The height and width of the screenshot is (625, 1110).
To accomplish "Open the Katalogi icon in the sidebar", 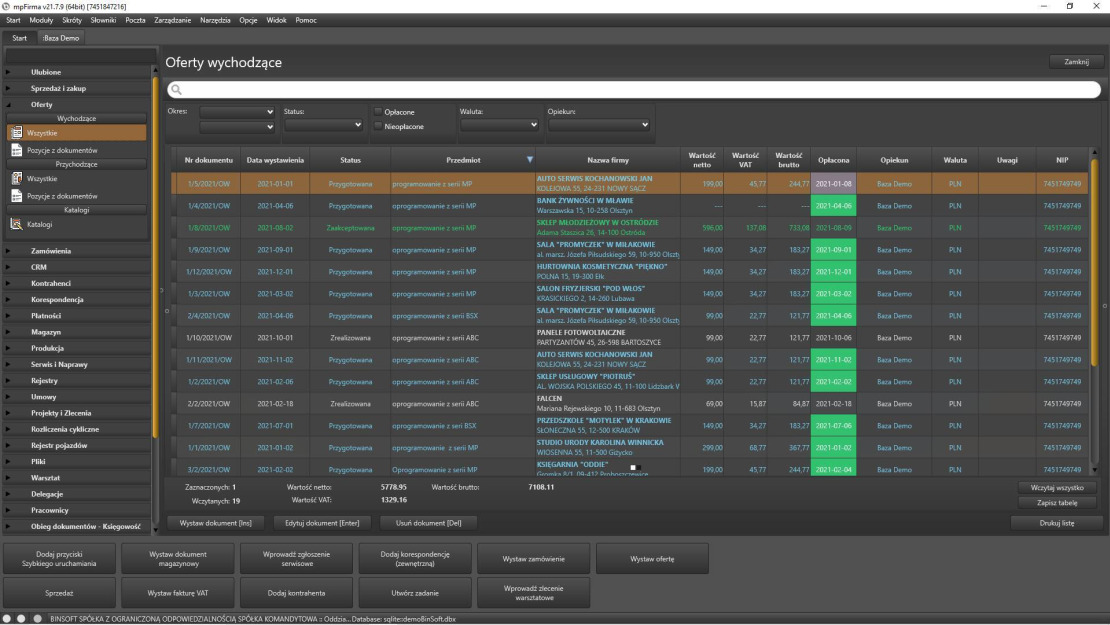I will coord(16,224).
